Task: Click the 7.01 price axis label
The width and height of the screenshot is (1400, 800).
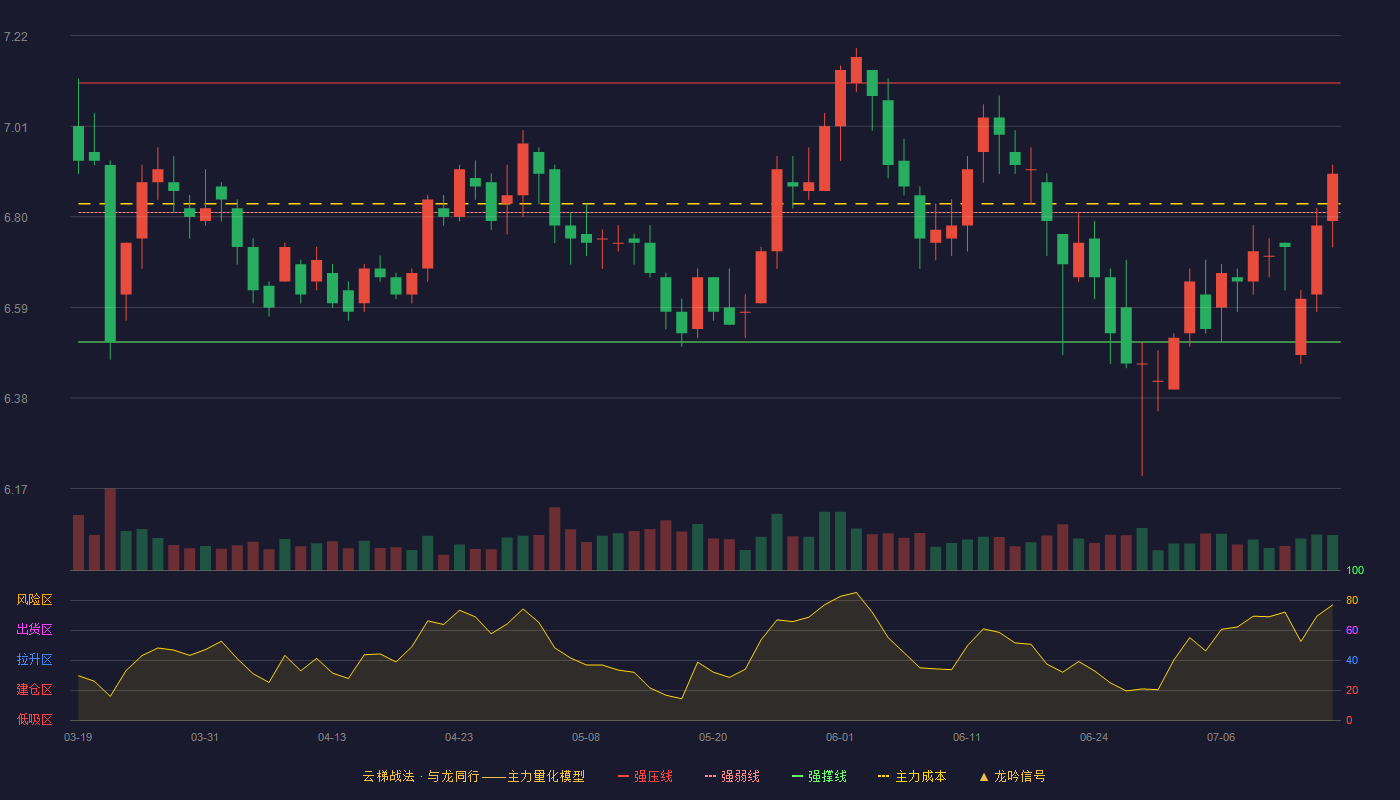Action: coord(16,127)
